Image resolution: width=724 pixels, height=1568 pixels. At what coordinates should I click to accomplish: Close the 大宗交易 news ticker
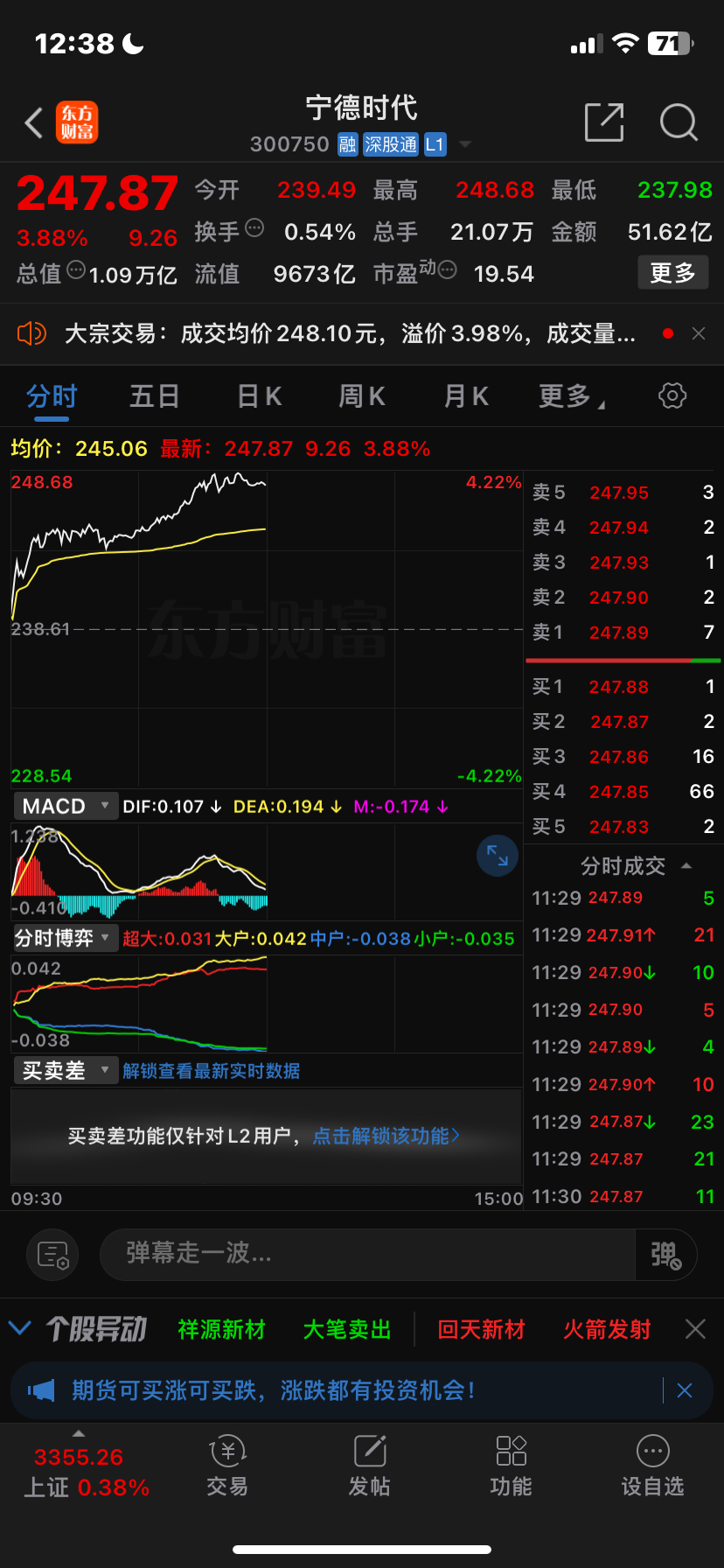(699, 333)
